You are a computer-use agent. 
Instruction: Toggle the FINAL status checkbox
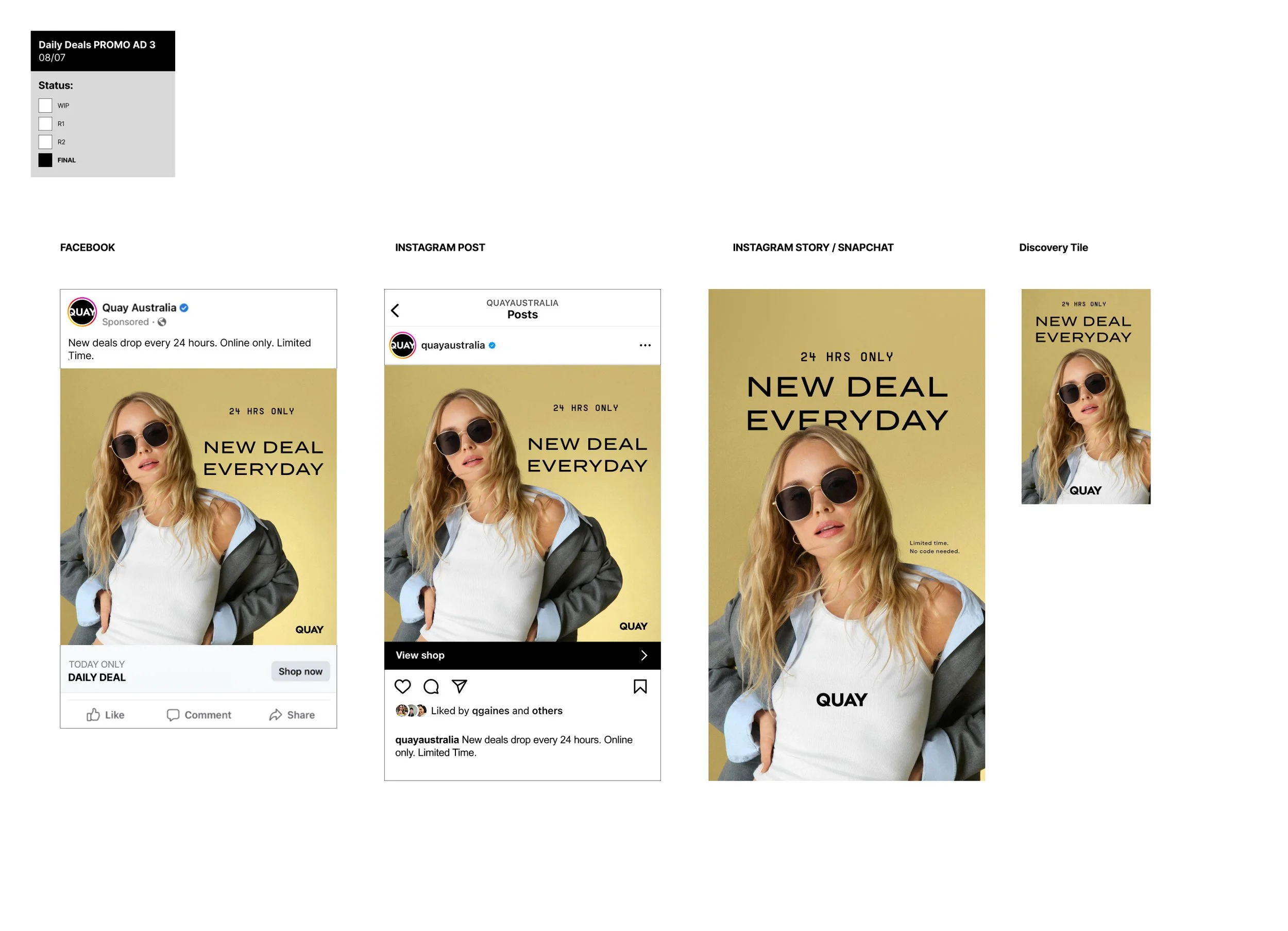coord(45,160)
